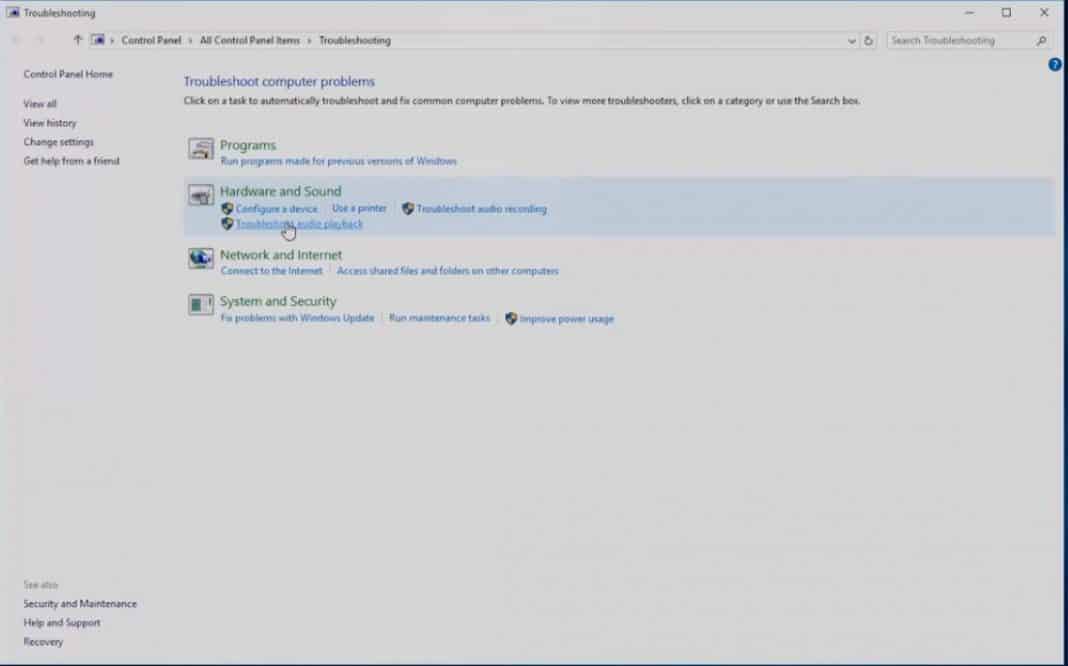The image size is (1068, 666).
Task: Click View all in the sidebar
Action: click(x=40, y=104)
